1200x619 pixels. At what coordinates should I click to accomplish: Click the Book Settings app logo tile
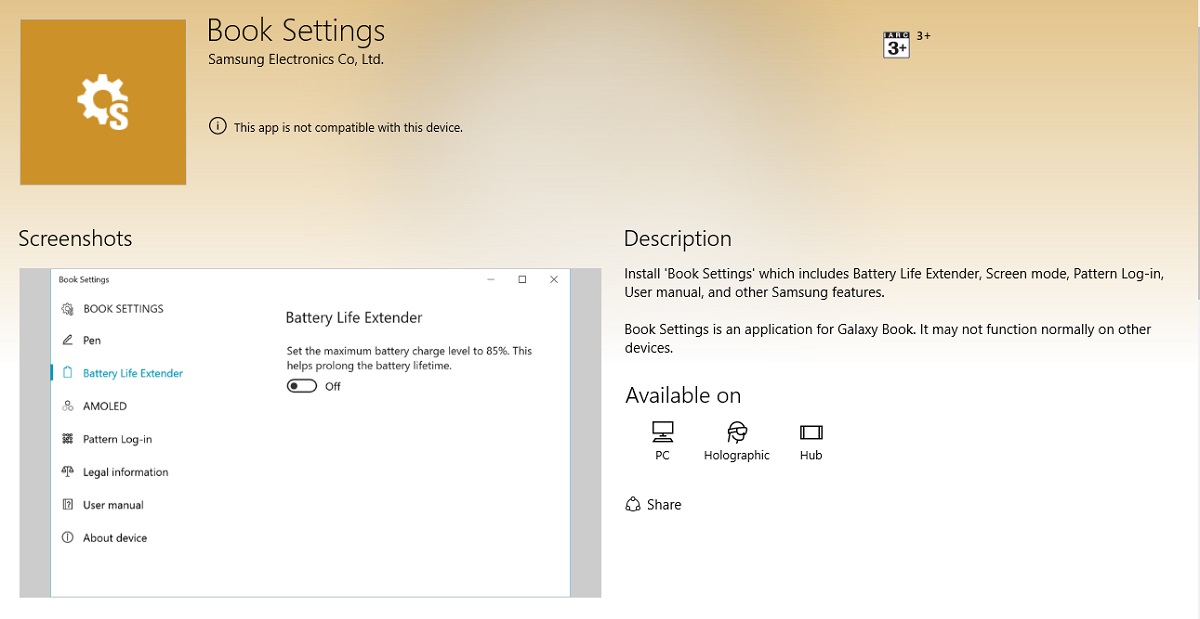click(103, 102)
